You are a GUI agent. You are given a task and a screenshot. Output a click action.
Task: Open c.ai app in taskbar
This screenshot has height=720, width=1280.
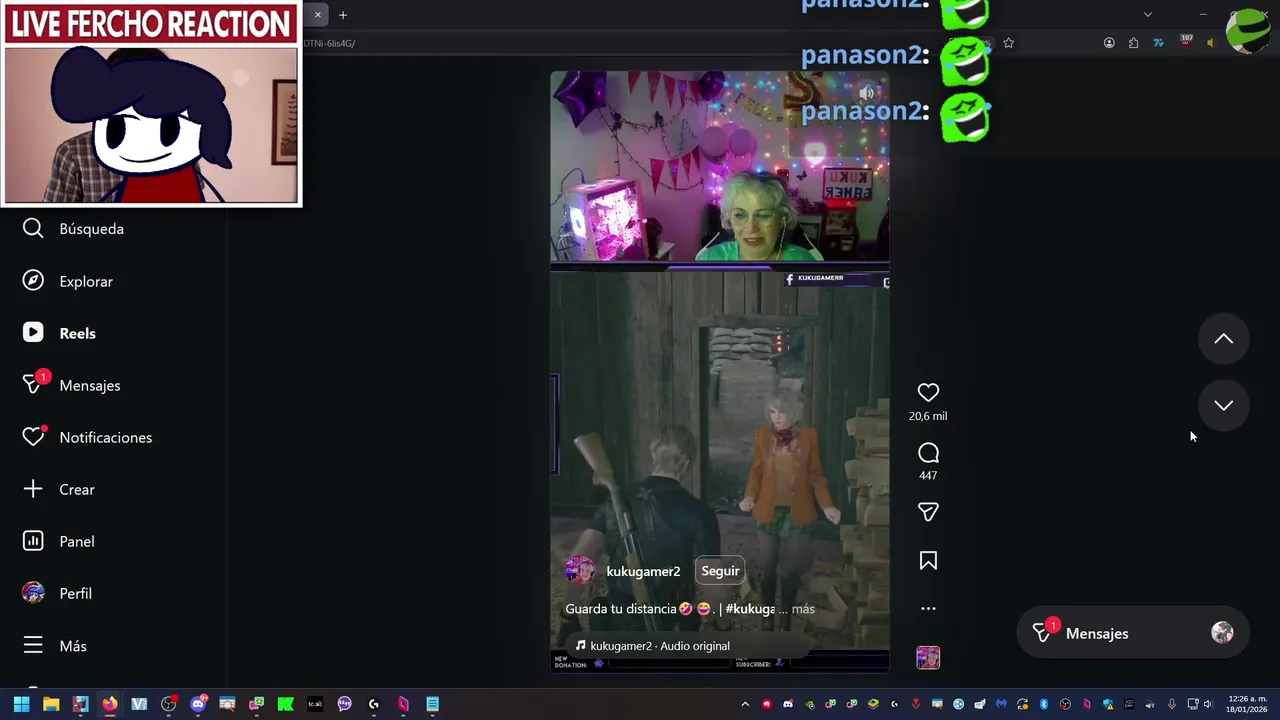315,704
